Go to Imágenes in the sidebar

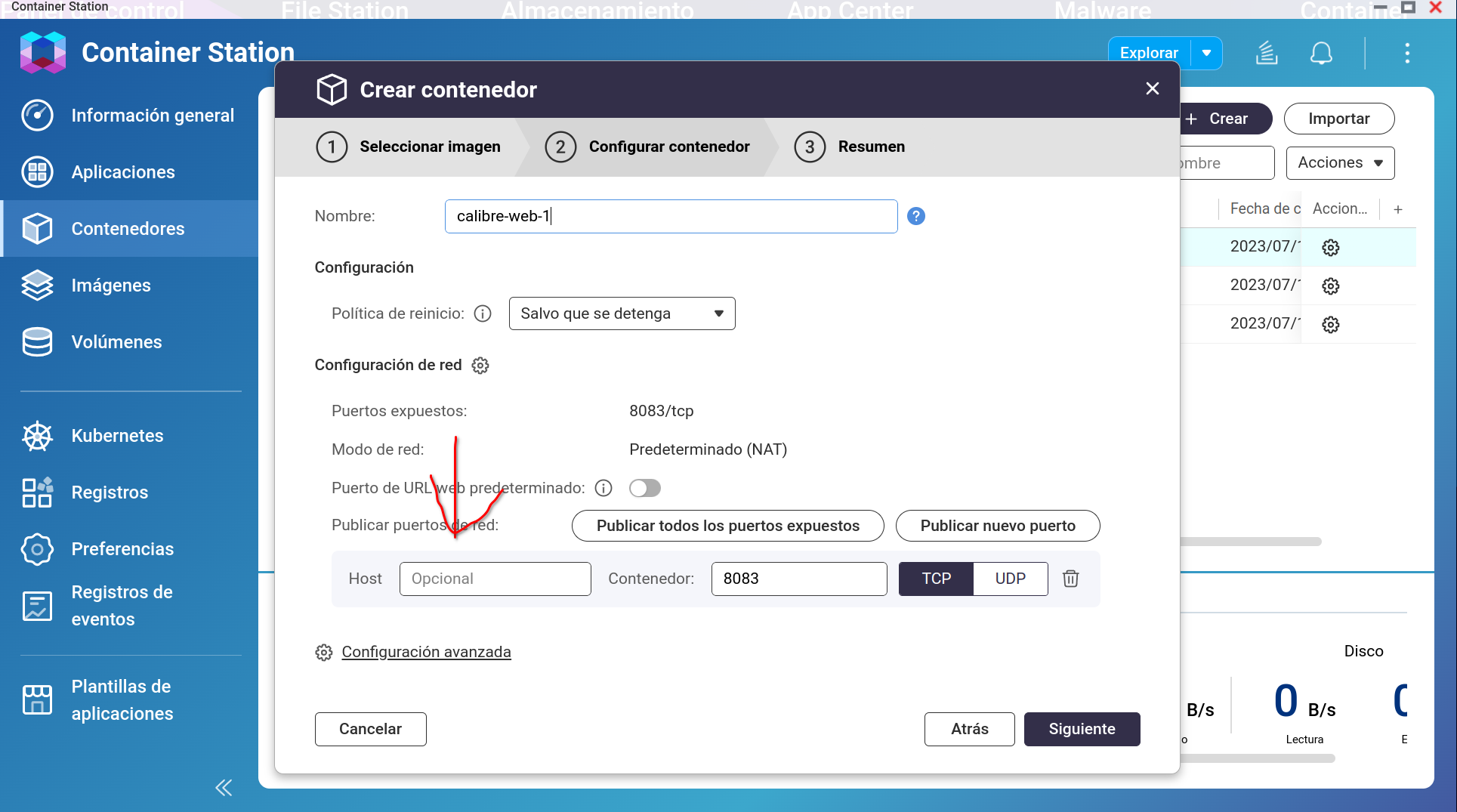[111, 286]
